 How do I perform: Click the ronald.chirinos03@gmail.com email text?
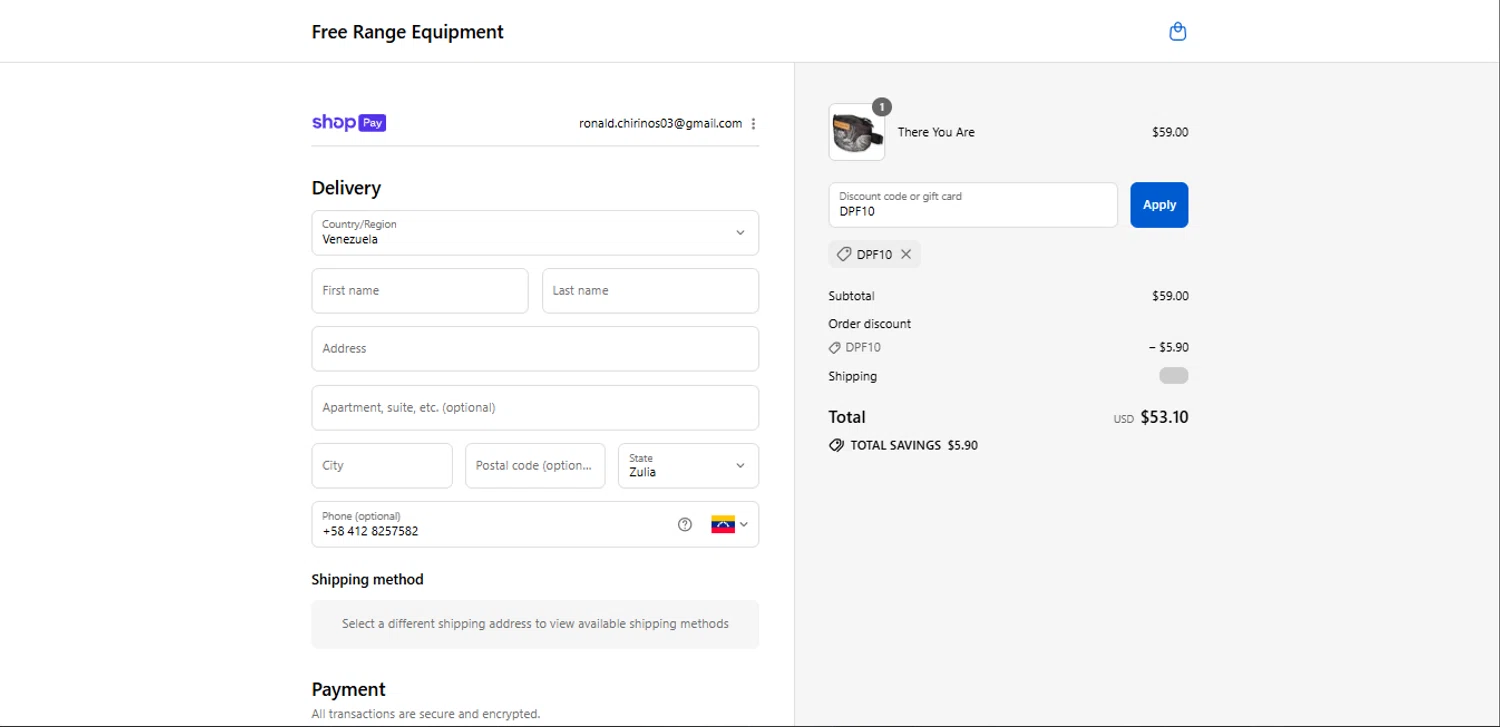(x=660, y=124)
